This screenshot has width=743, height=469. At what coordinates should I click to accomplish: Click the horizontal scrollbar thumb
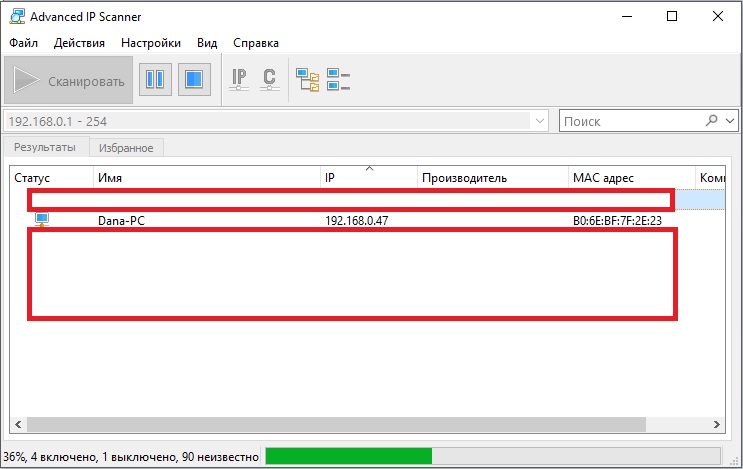point(336,424)
